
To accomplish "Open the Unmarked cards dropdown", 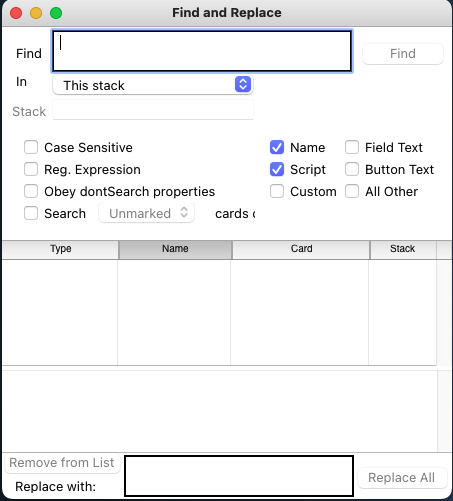I will (147, 213).
